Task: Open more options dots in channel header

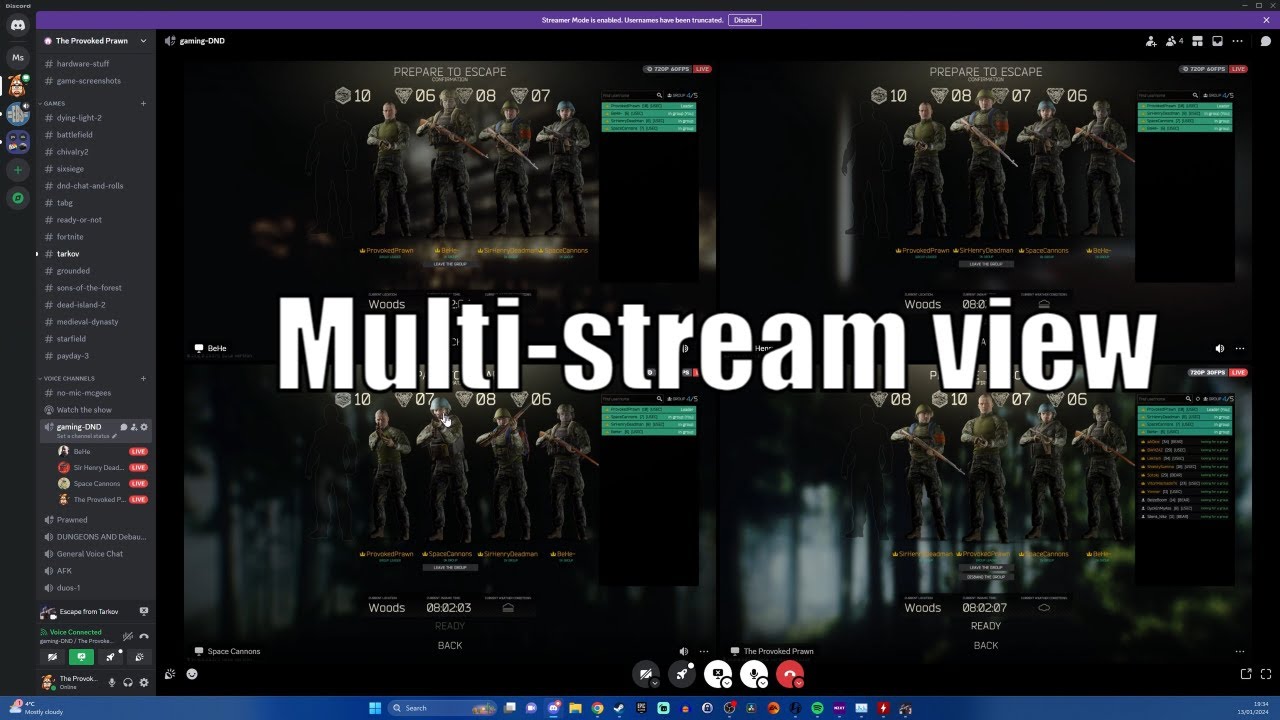Action: coord(1238,41)
